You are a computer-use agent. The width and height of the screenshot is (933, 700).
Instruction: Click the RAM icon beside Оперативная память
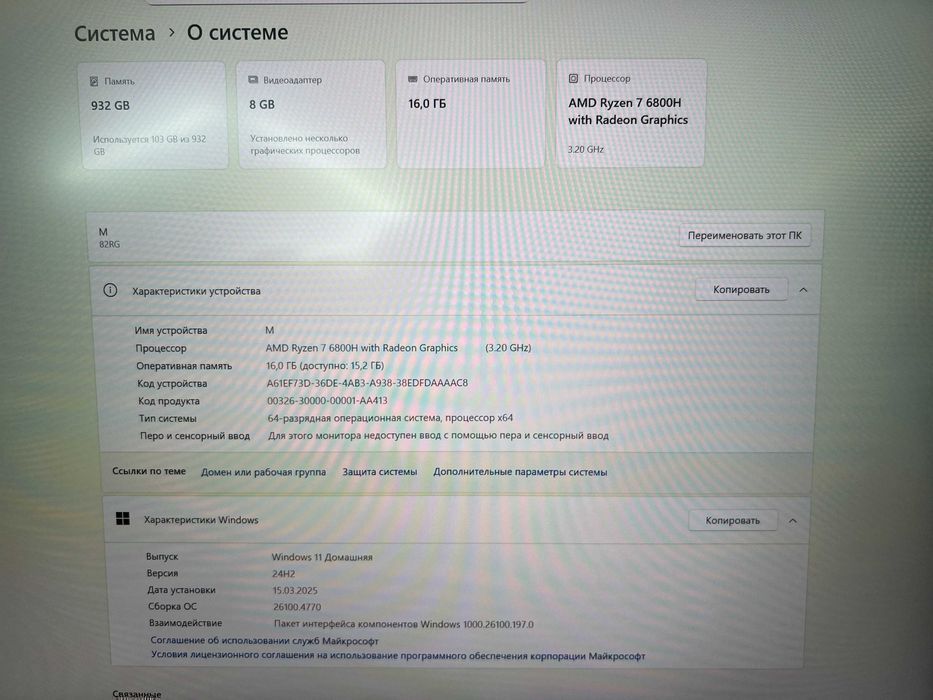[x=412, y=79]
